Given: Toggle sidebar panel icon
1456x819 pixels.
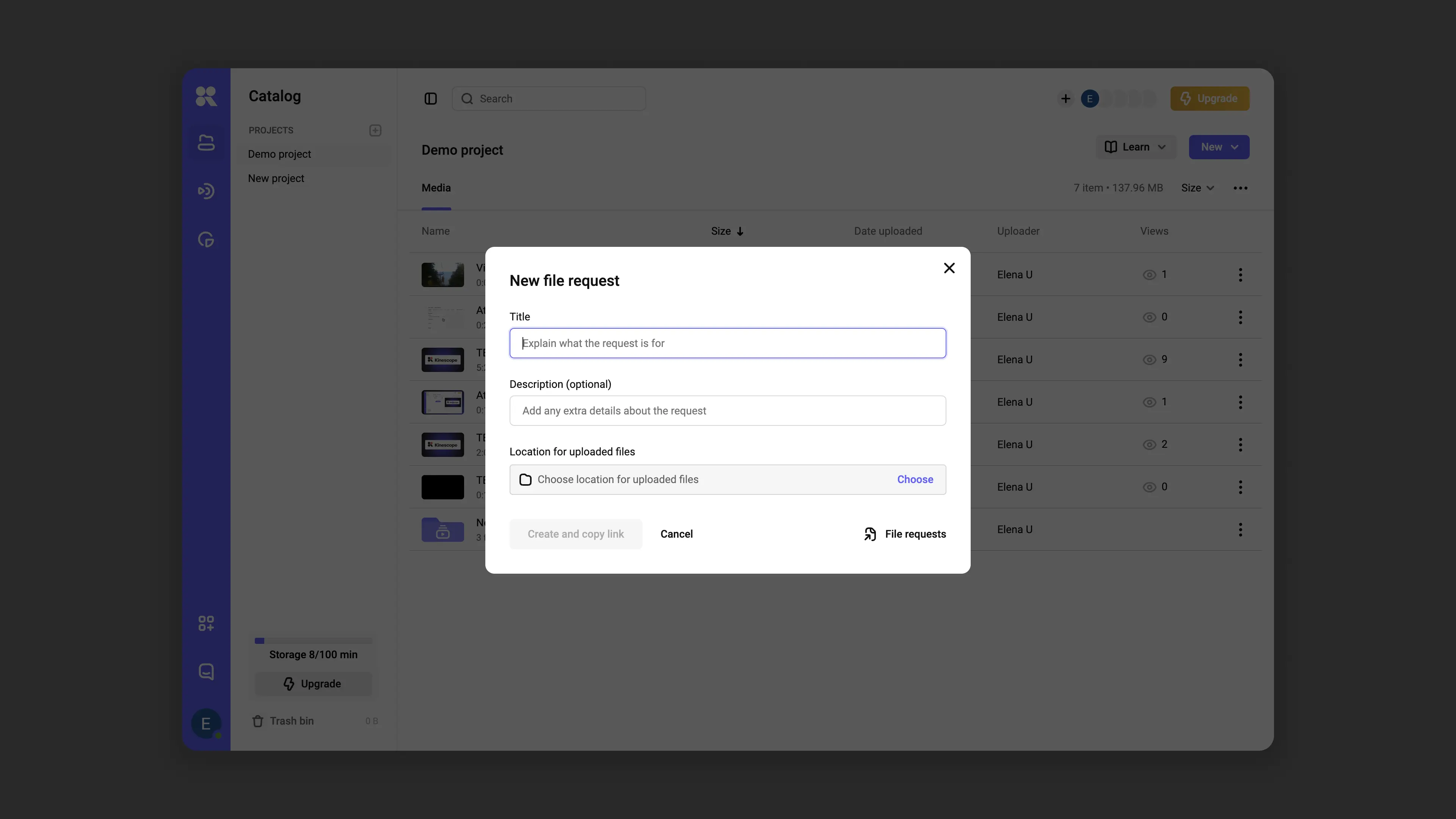Looking at the screenshot, I should tap(430, 99).
